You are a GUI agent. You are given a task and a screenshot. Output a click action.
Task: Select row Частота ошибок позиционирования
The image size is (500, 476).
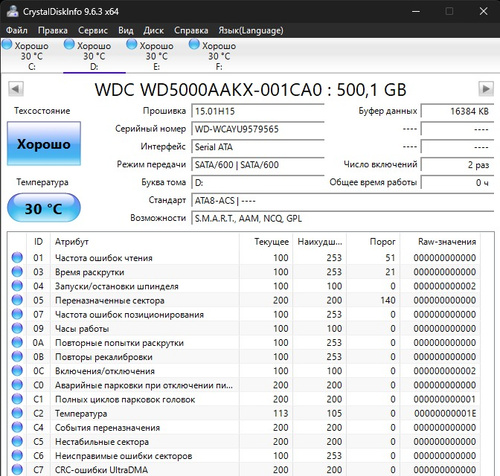coord(244,314)
